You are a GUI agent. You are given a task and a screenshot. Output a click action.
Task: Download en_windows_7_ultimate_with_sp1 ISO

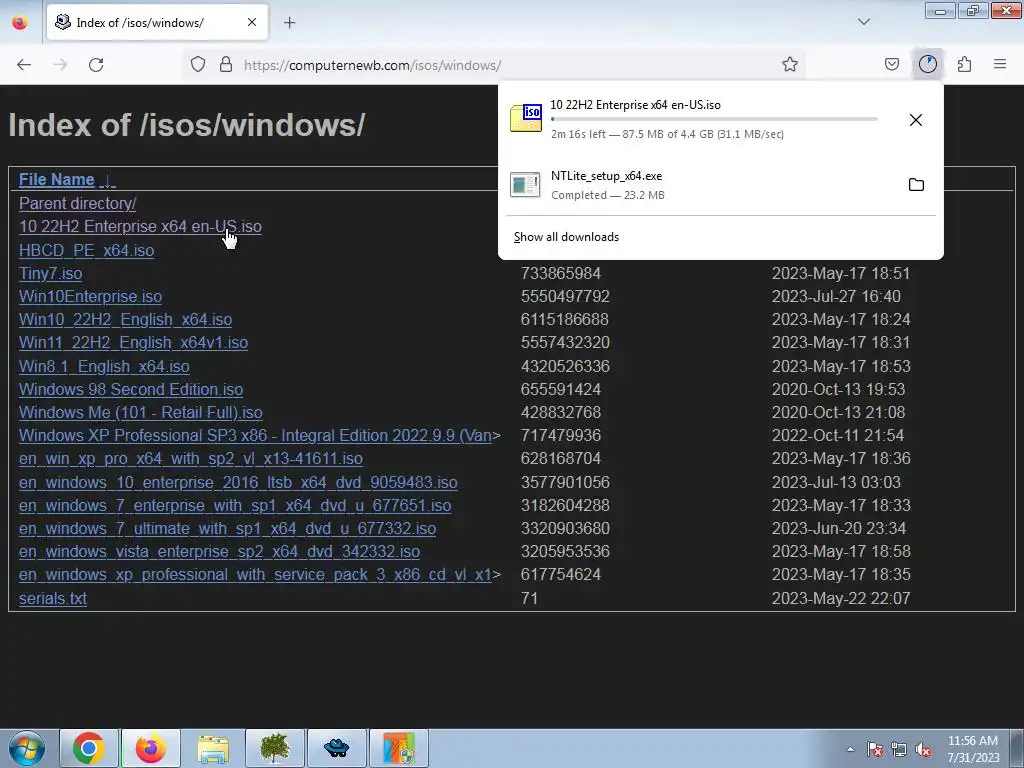coord(227,528)
